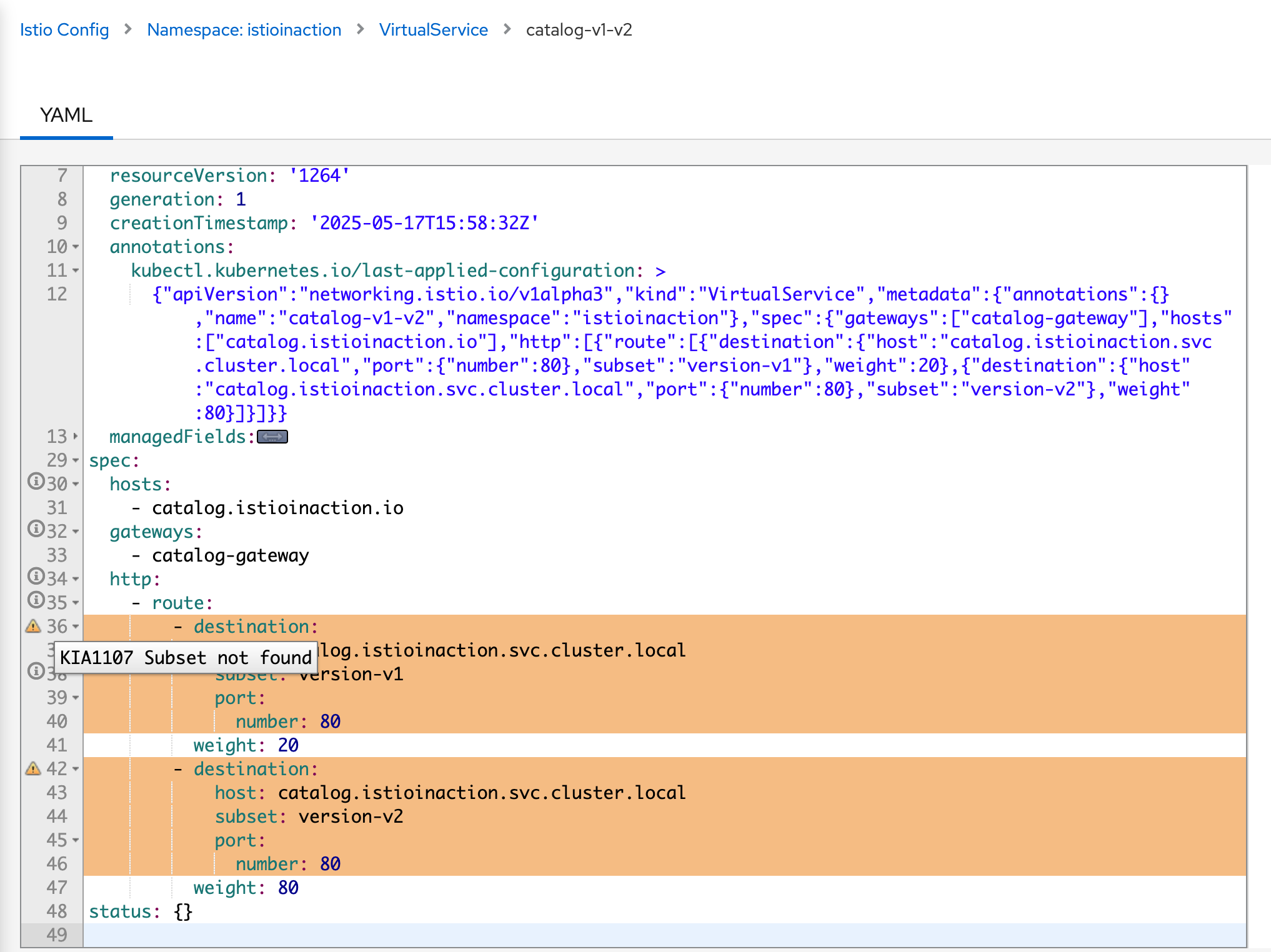Collapse the spec block at line 29
The width and height of the screenshot is (1271, 952).
(76, 460)
